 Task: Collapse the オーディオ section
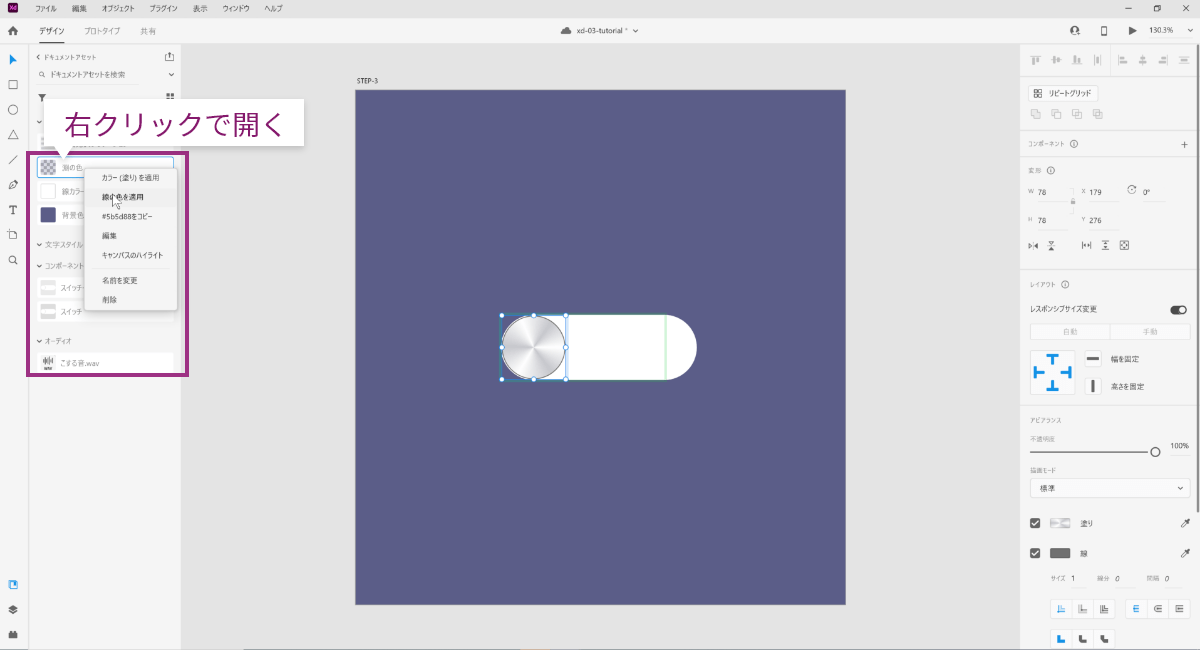point(40,341)
